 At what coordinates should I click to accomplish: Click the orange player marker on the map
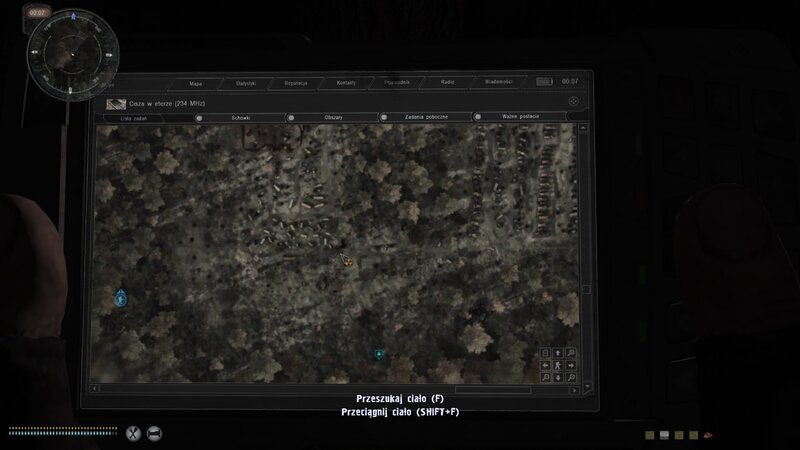click(x=347, y=261)
